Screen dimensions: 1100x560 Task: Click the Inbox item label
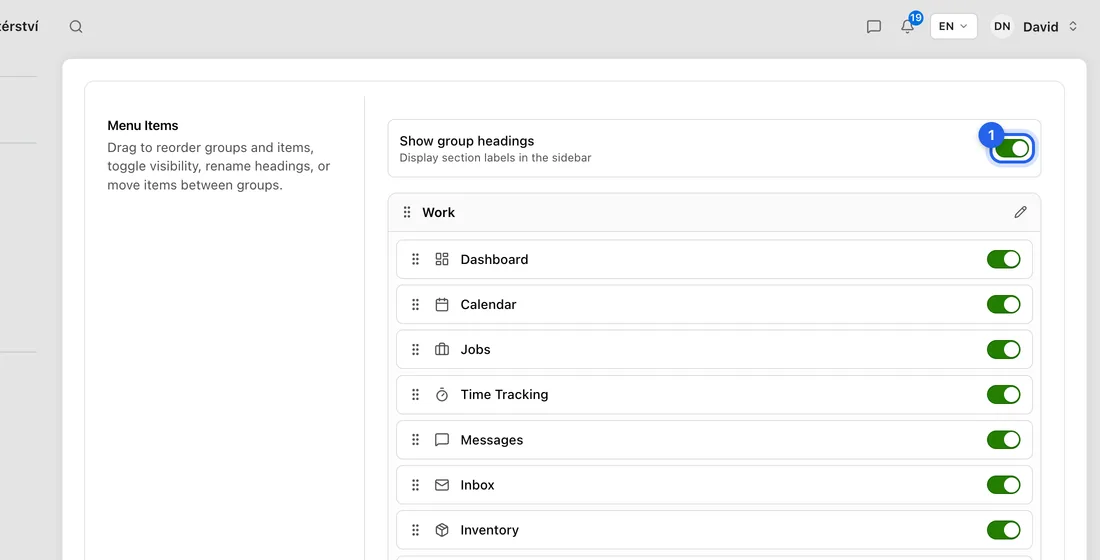coord(477,485)
